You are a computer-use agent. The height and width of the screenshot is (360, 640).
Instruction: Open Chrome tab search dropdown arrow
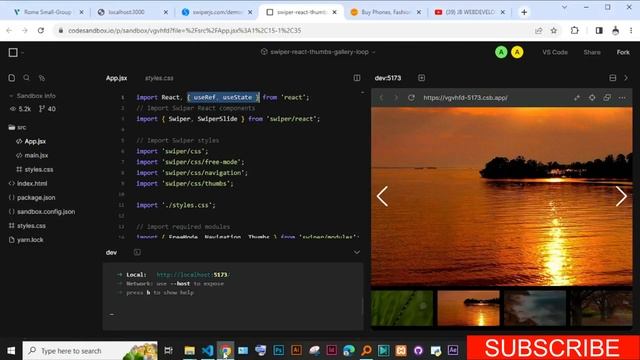pyautogui.click(x=564, y=7)
